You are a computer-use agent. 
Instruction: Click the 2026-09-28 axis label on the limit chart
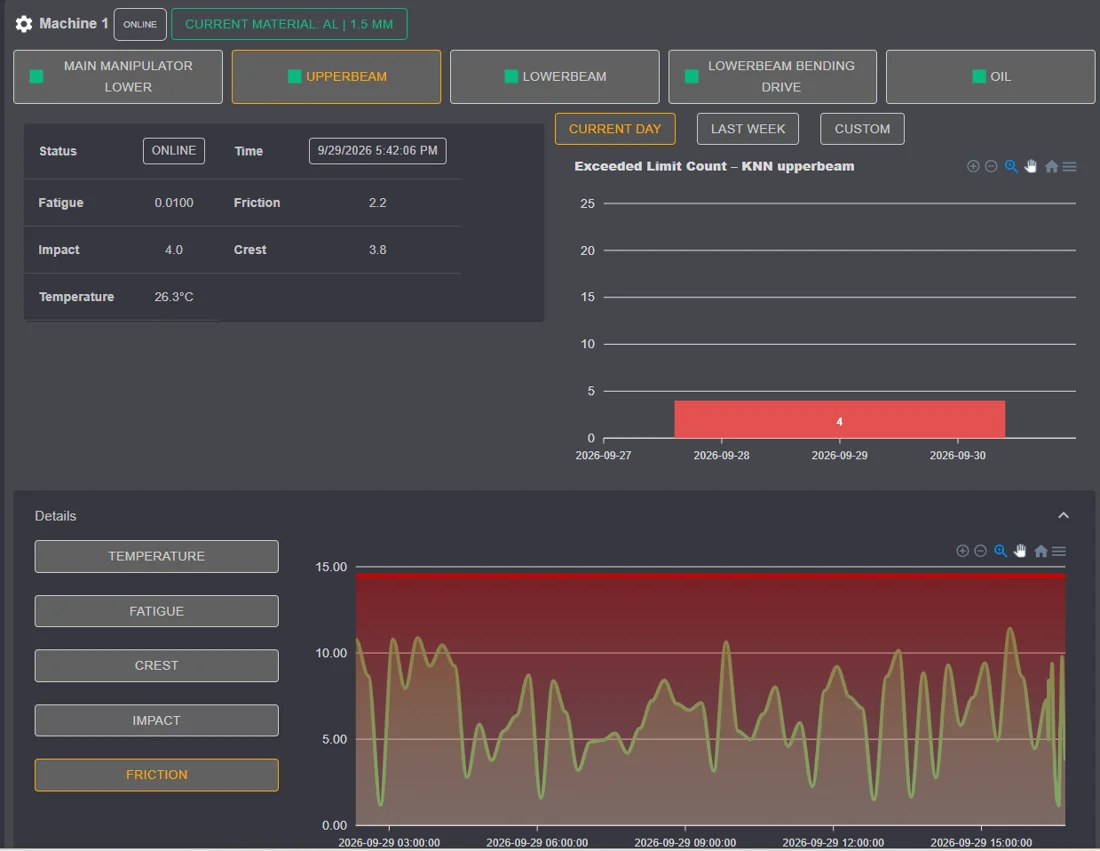coord(721,455)
